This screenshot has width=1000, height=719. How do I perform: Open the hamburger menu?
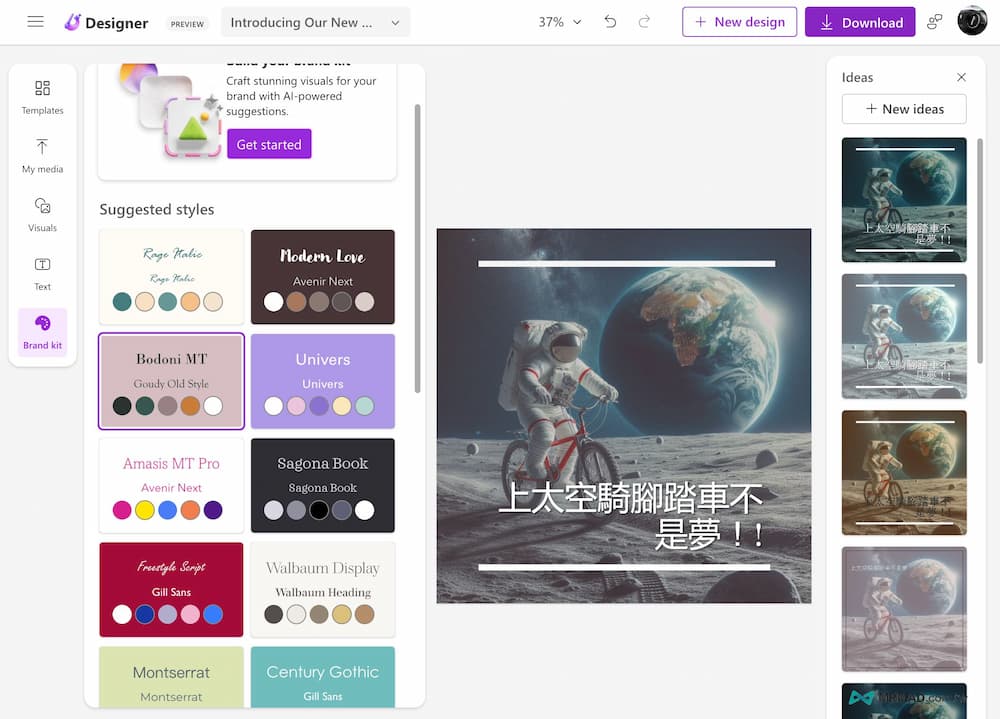(36, 22)
